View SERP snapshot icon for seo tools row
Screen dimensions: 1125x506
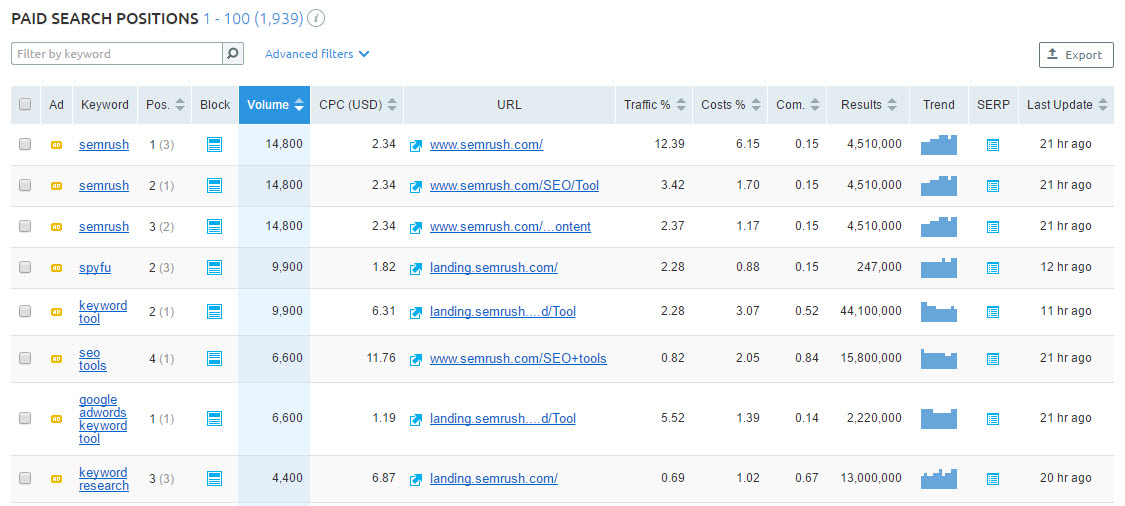point(993,359)
